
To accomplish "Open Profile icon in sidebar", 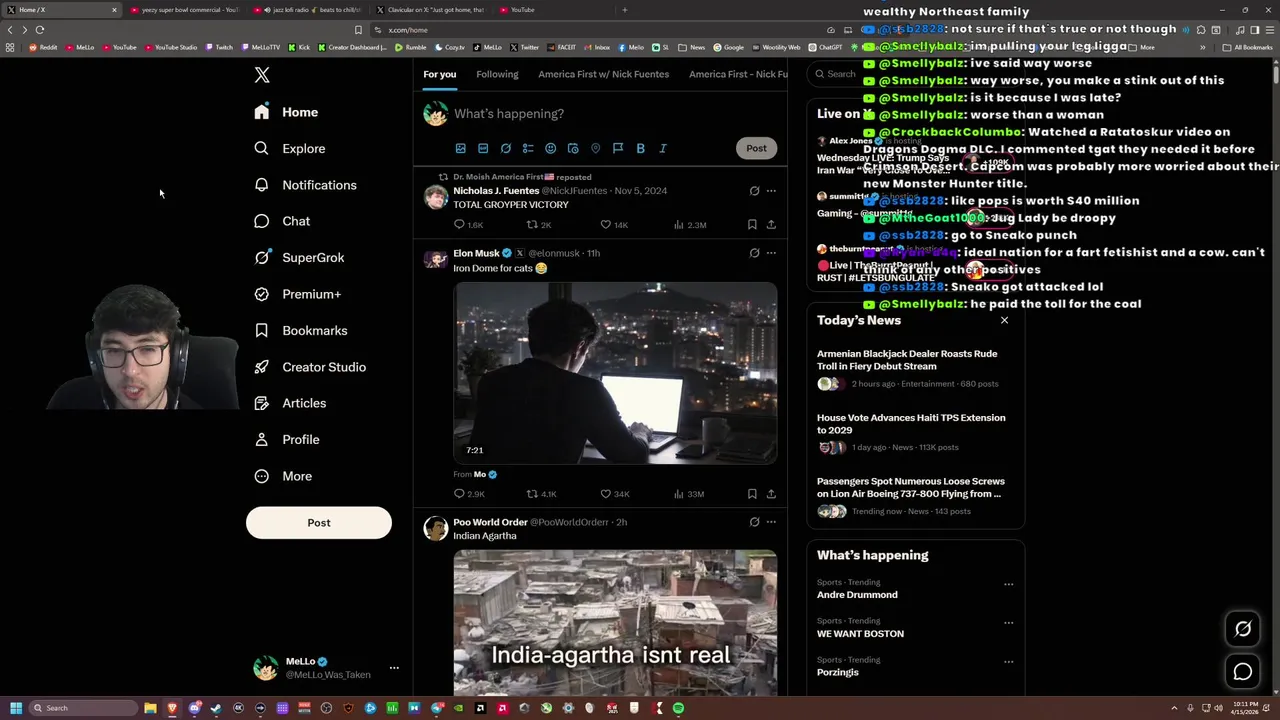I will click(261, 439).
